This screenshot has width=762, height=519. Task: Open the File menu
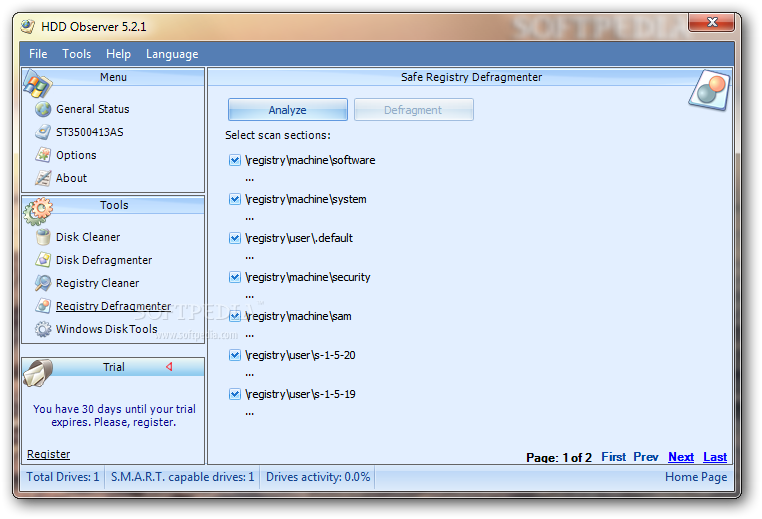(x=38, y=54)
